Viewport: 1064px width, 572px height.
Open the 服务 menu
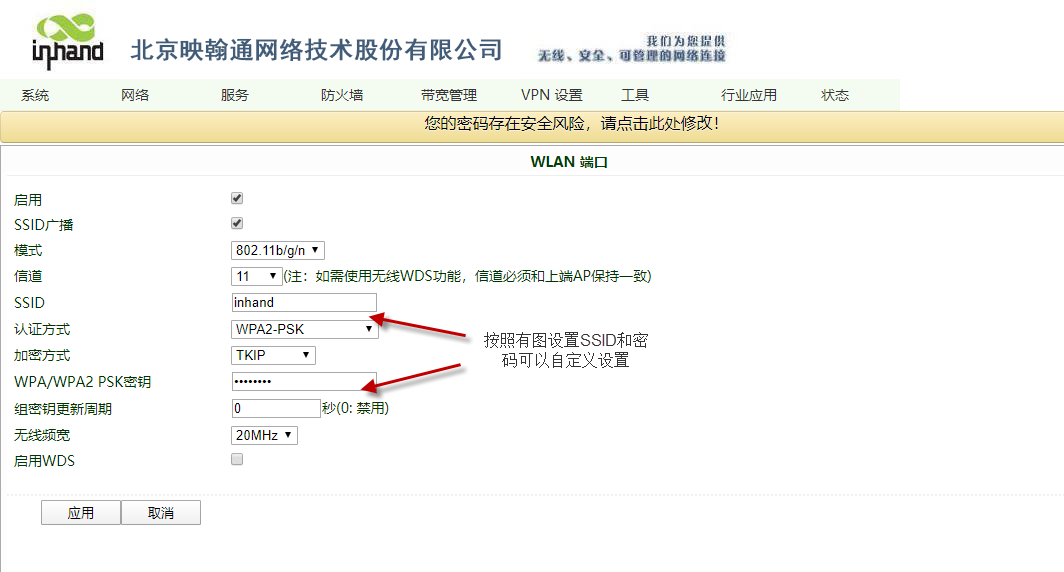pos(235,95)
